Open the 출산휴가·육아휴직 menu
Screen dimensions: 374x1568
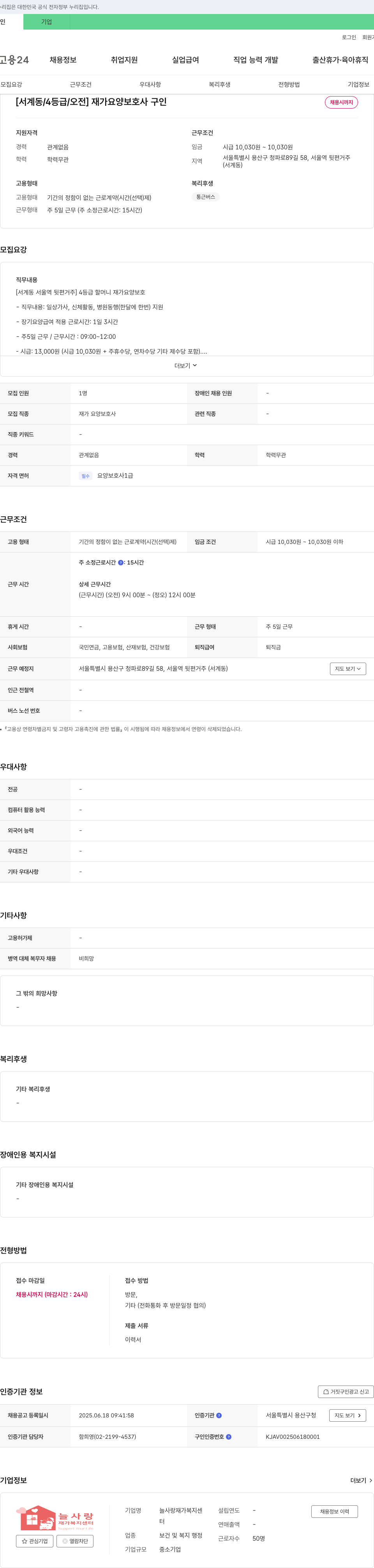click(340, 60)
